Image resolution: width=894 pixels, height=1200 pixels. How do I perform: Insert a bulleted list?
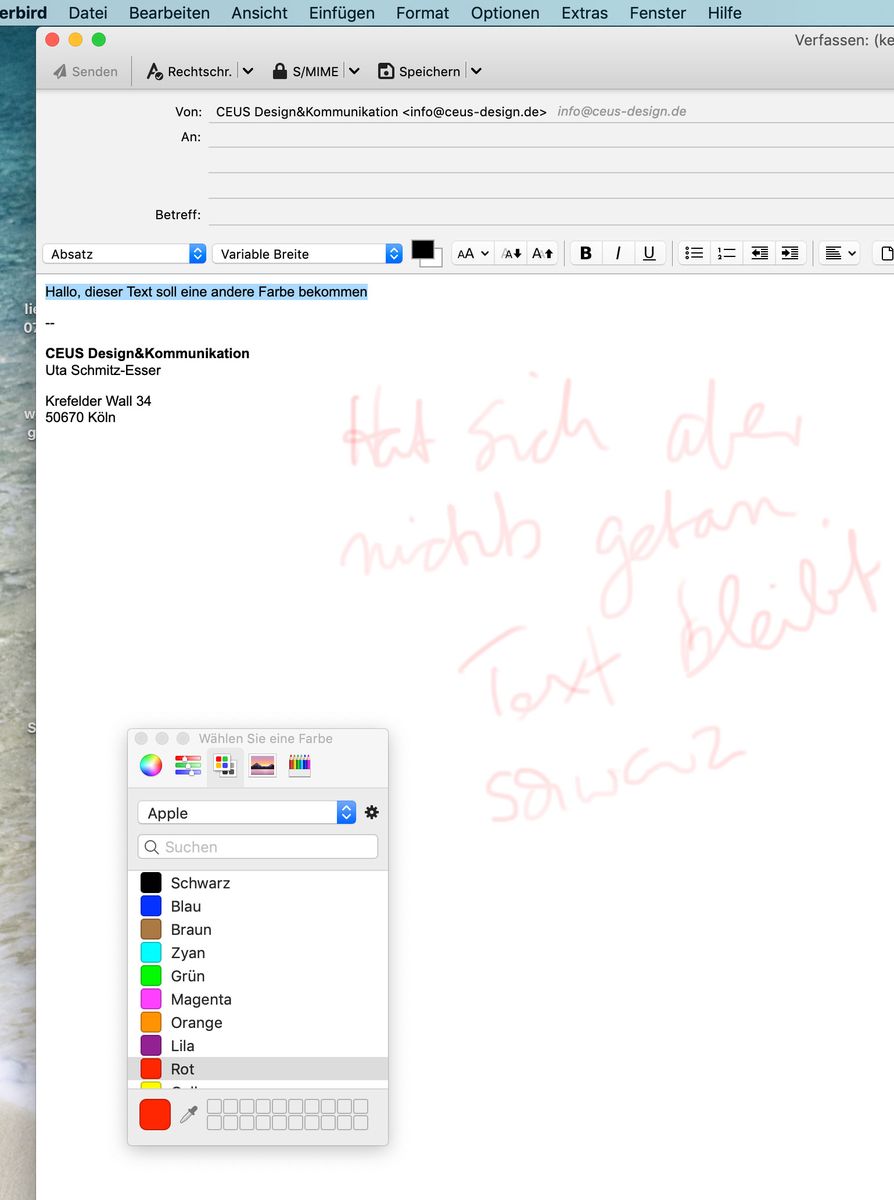click(x=694, y=254)
